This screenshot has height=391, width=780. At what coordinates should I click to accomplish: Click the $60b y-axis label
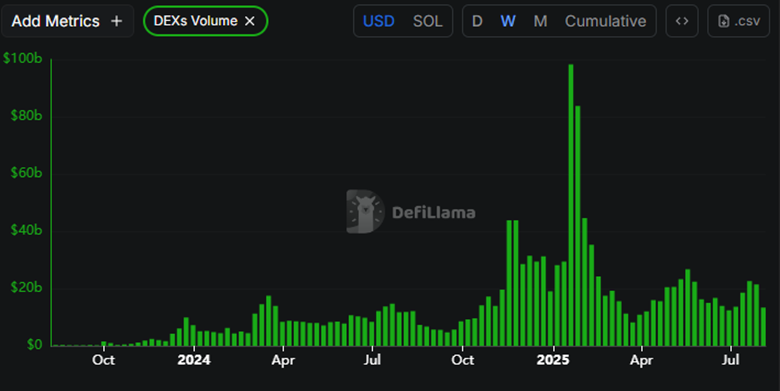tap(26, 173)
